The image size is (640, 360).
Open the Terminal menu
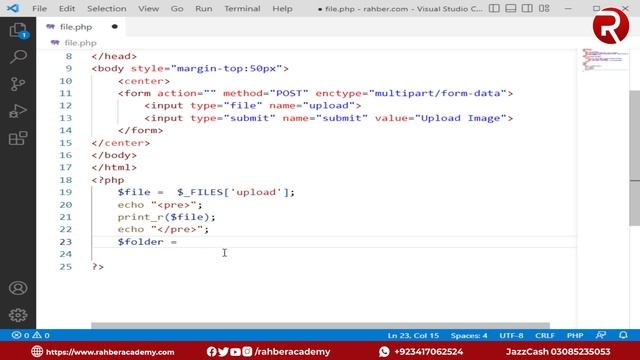click(x=242, y=9)
